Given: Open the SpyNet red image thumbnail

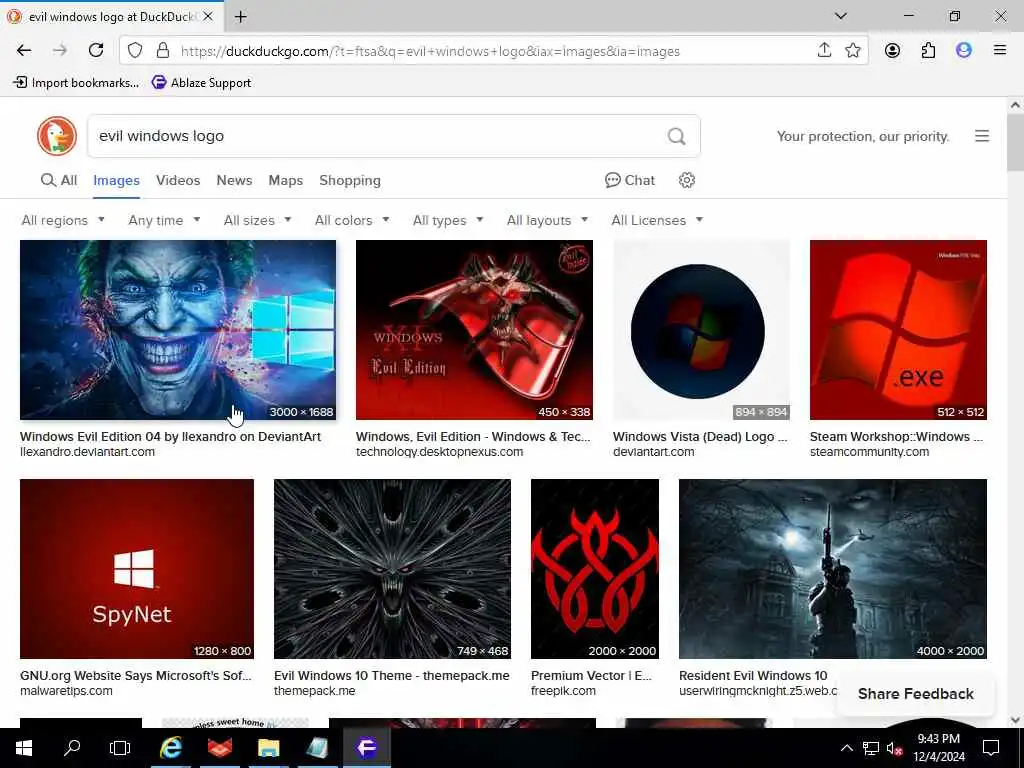Looking at the screenshot, I should point(137,569).
